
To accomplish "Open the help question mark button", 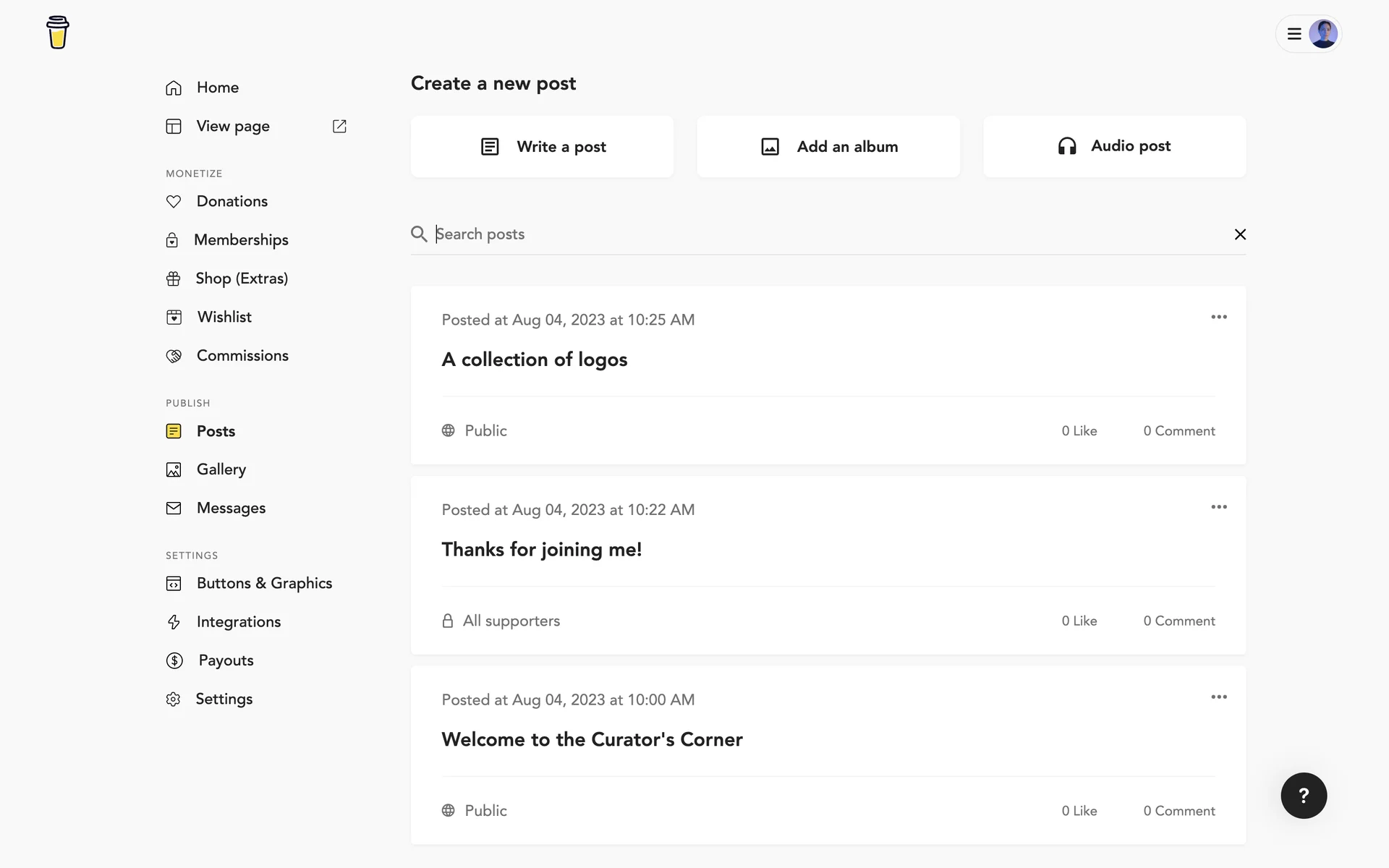I will click(x=1304, y=796).
